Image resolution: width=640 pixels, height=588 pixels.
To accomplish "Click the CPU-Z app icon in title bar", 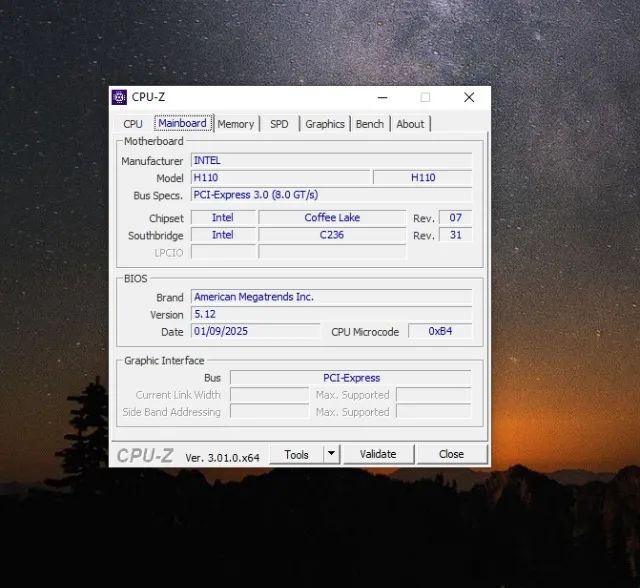I will (119, 97).
